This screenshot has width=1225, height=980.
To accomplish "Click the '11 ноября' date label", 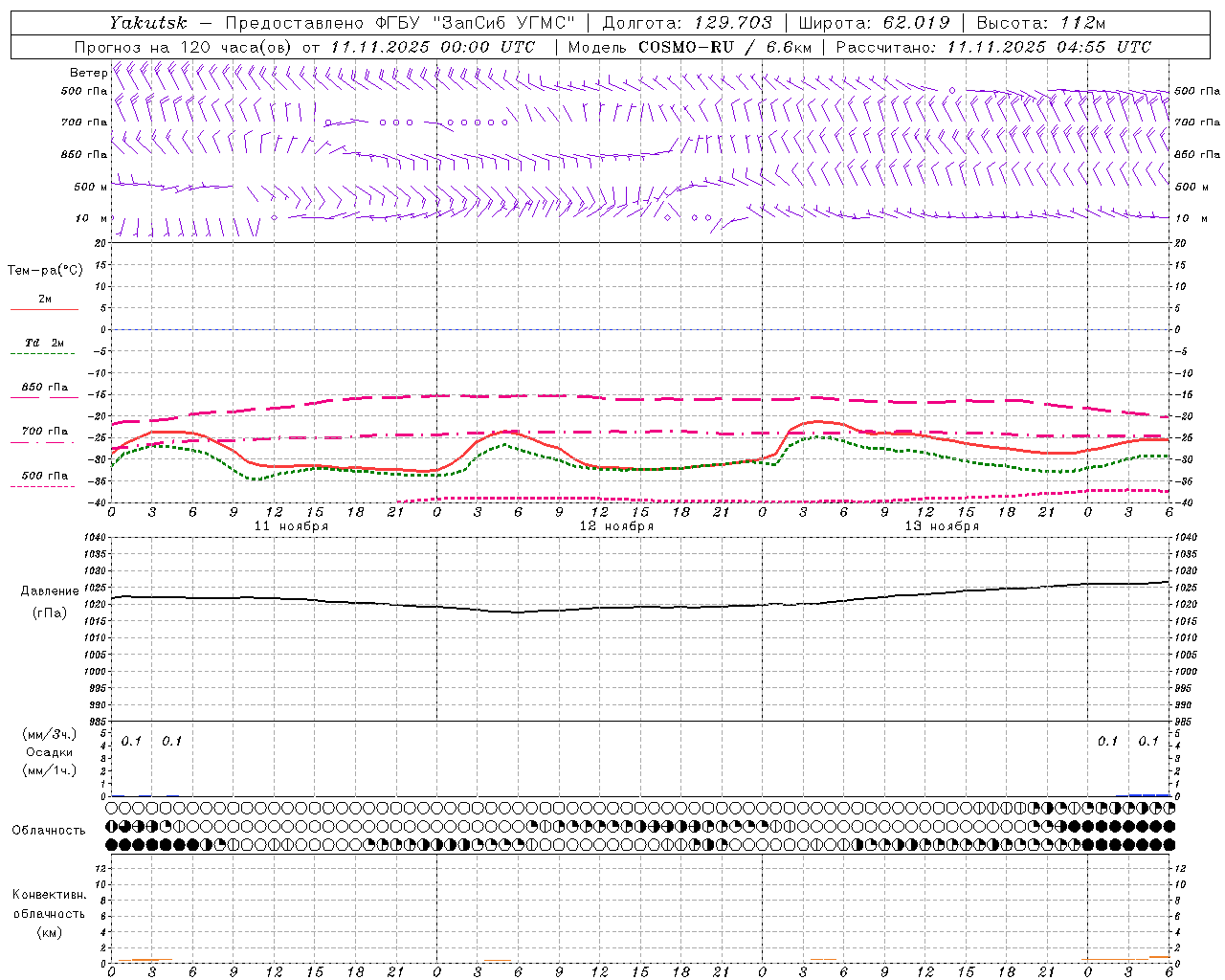I will [291, 526].
